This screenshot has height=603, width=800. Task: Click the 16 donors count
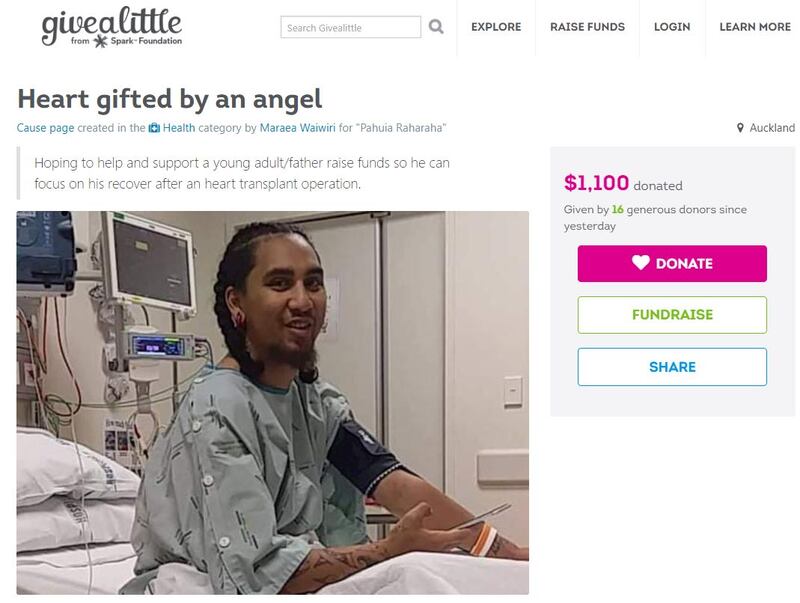point(617,210)
